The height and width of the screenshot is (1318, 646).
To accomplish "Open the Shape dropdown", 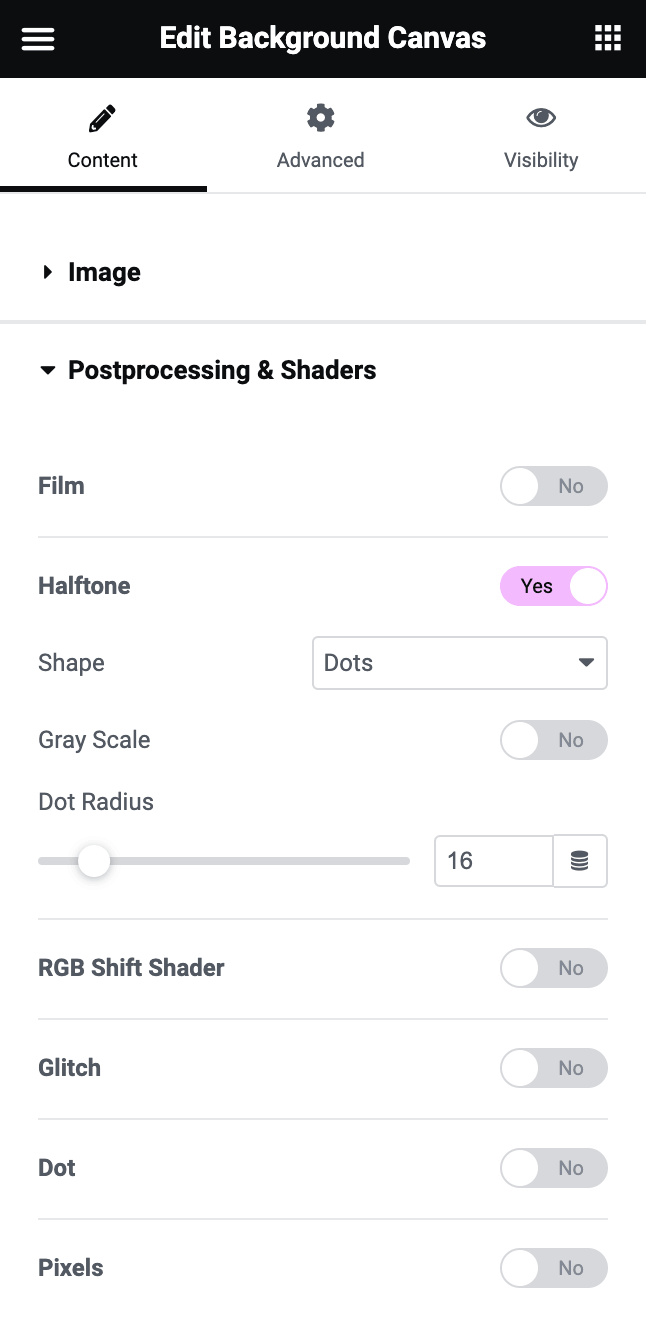I will pyautogui.click(x=459, y=663).
